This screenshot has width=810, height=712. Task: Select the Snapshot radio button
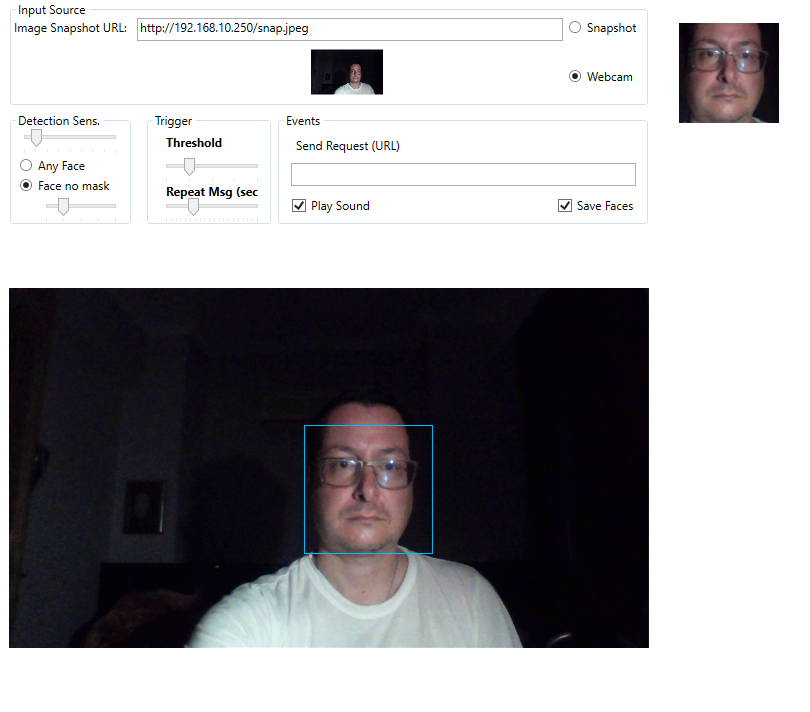coord(575,28)
